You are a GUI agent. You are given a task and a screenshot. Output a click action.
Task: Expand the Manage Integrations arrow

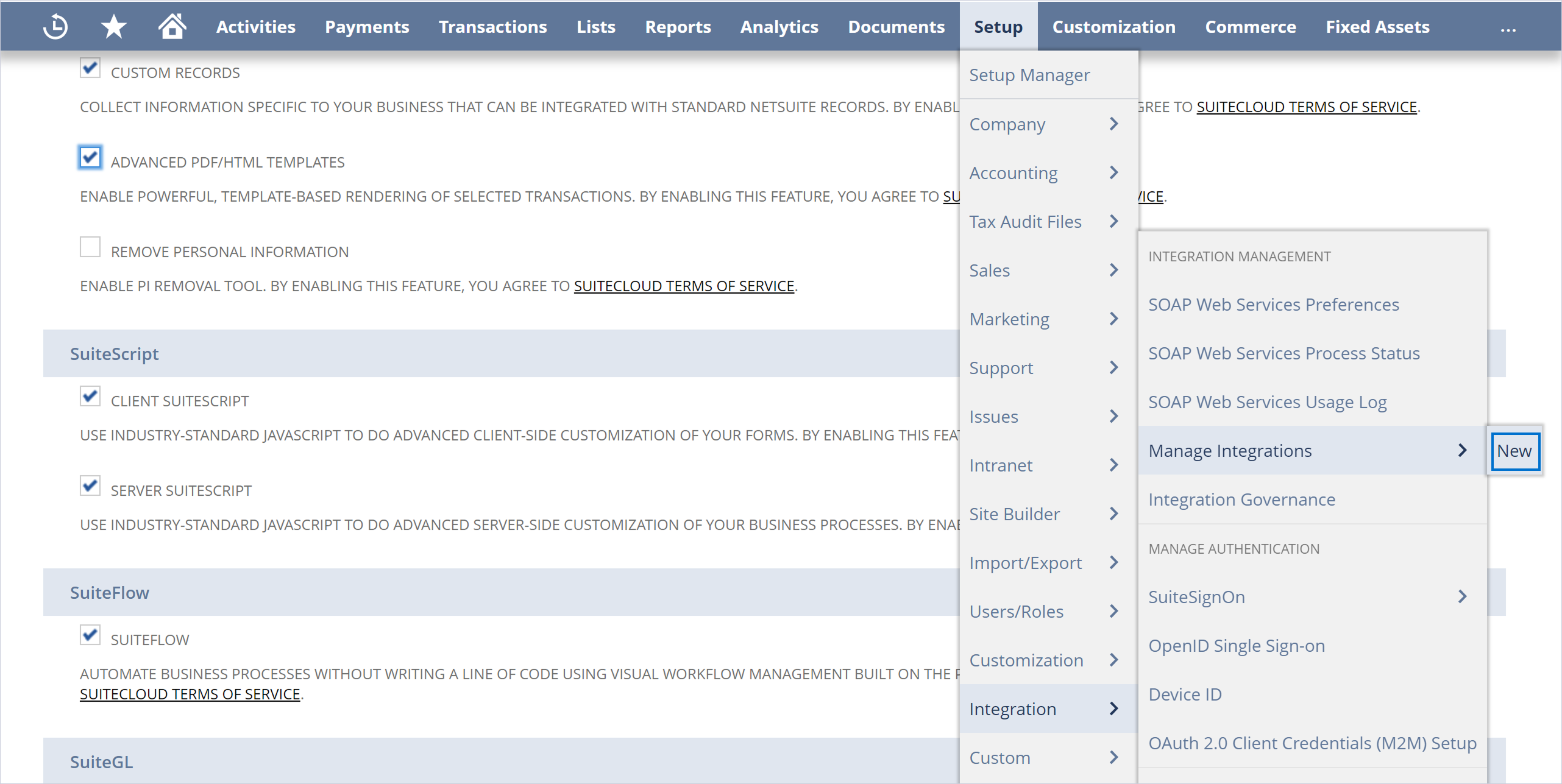(1462, 450)
